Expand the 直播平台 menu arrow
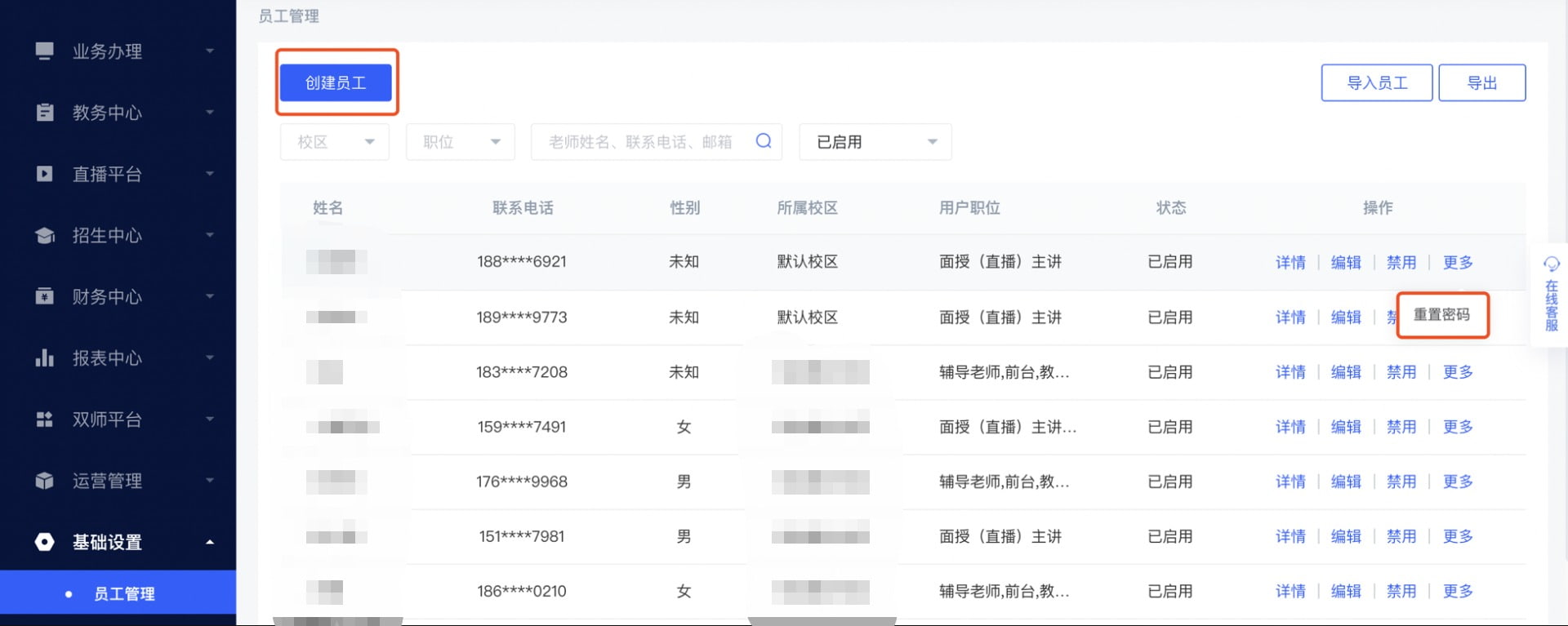This screenshot has width=1568, height=626. (x=210, y=174)
